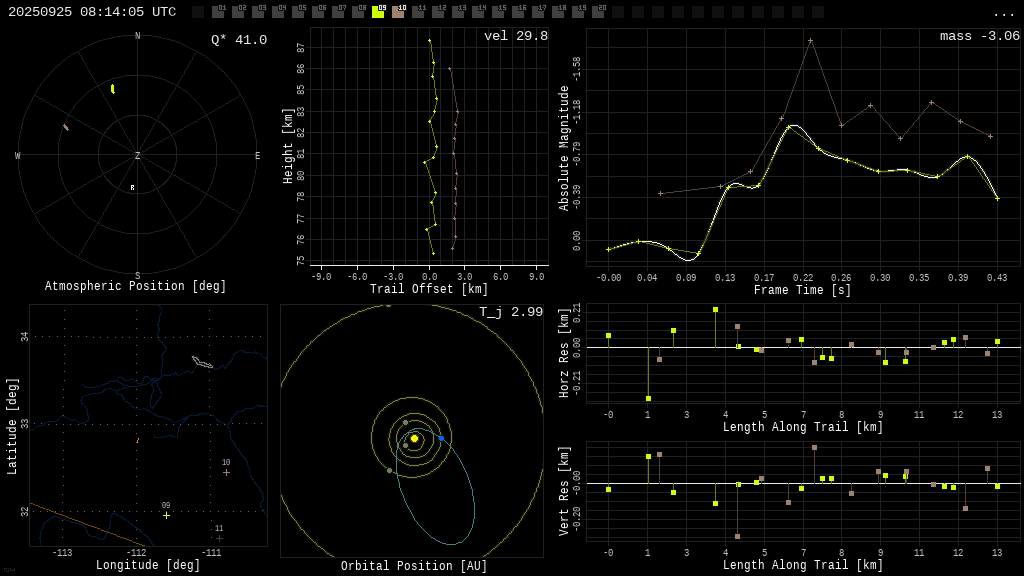Toggle station 11 box in top bar
This screenshot has height=576, width=1024.
pyautogui.click(x=418, y=13)
